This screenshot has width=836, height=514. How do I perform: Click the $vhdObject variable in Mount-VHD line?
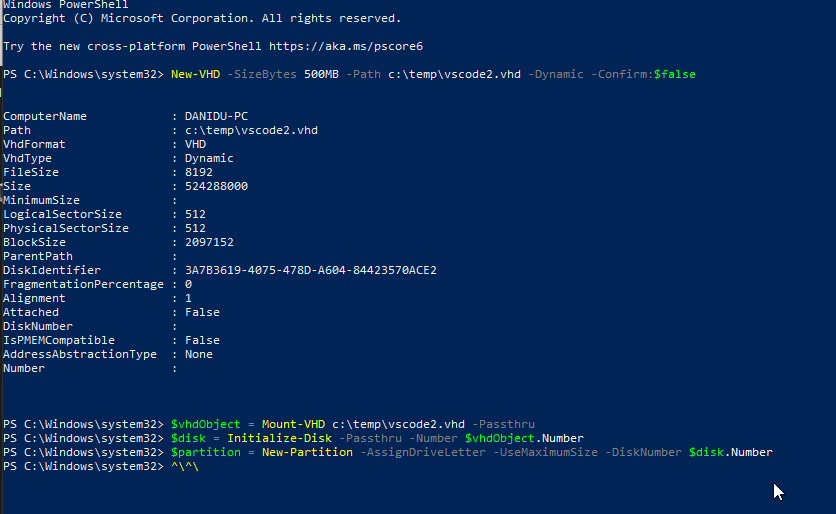tap(205, 424)
